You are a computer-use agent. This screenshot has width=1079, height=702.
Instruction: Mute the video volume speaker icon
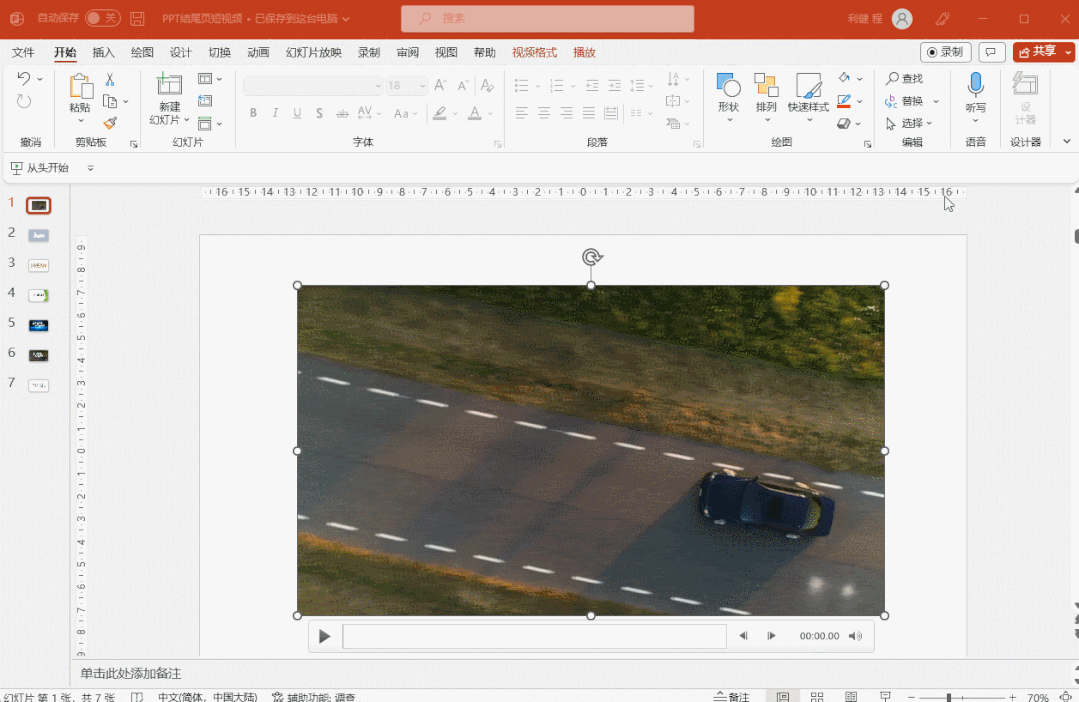pos(855,636)
